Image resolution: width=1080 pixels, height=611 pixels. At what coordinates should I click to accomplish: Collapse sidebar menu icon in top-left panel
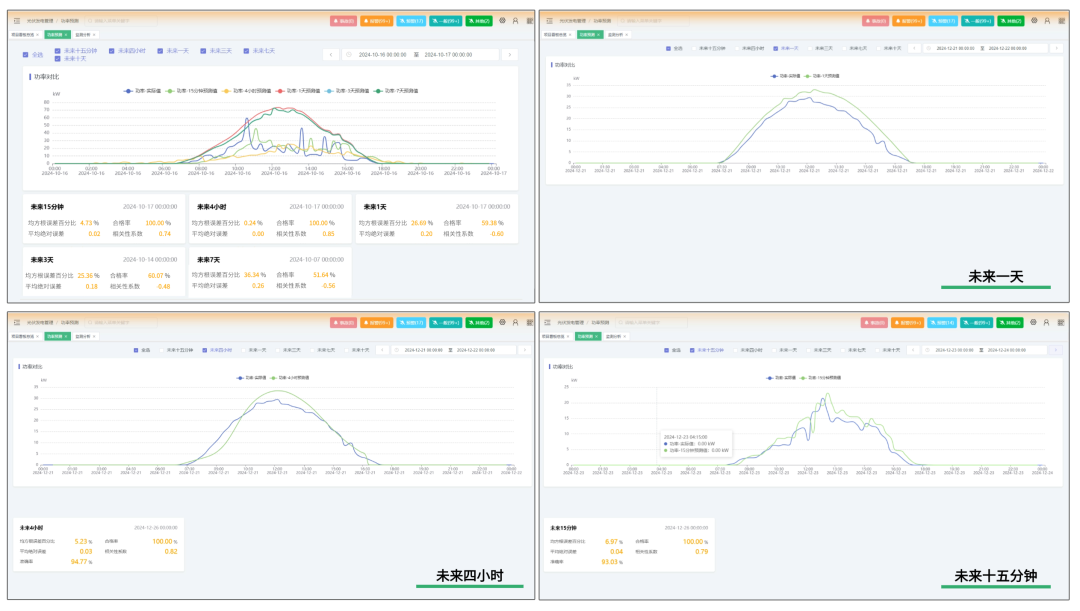[x=17, y=21]
